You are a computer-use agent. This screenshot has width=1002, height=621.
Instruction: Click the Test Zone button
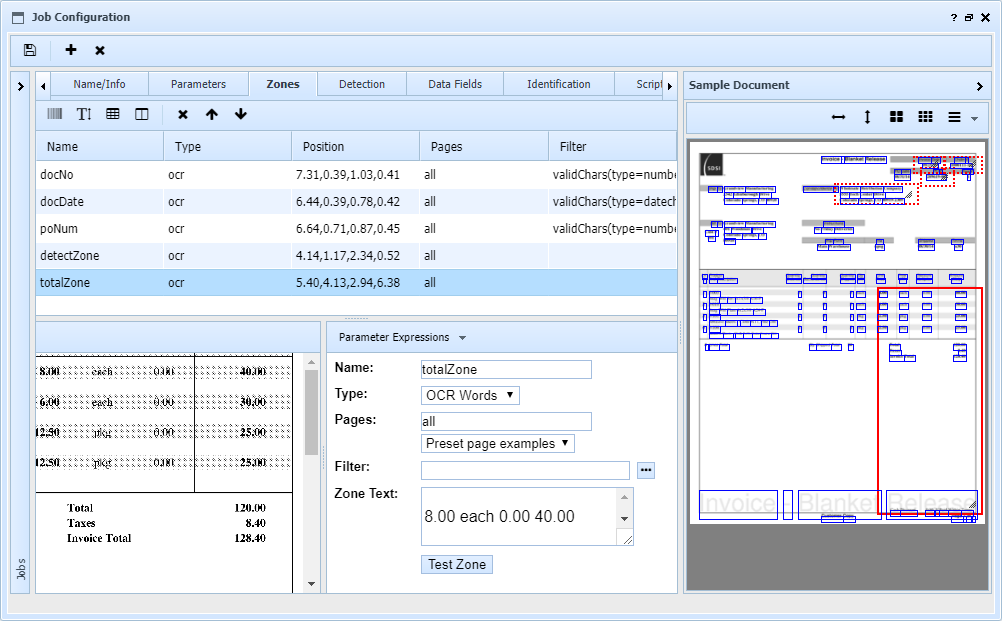tap(457, 564)
